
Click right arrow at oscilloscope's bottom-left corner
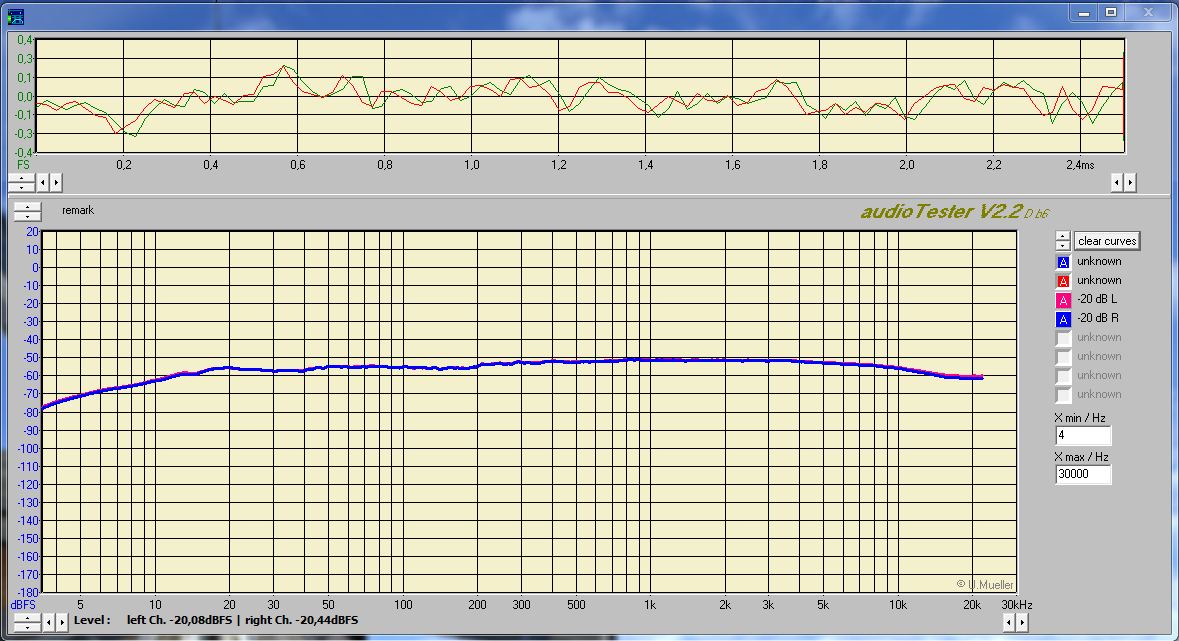click(56, 182)
